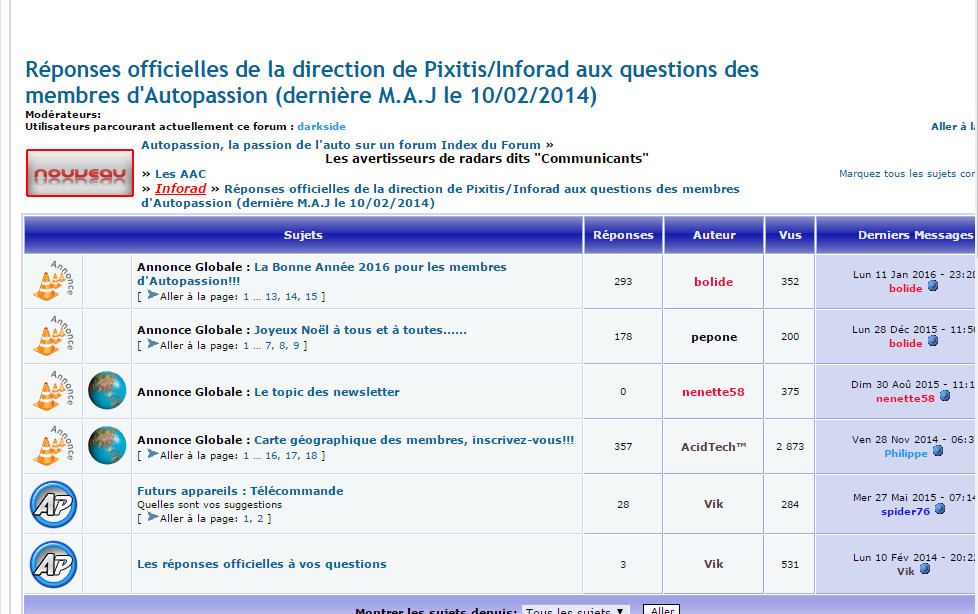Go to page 16 of the 'Carte géographique' topic
978x614 pixels.
(271, 456)
